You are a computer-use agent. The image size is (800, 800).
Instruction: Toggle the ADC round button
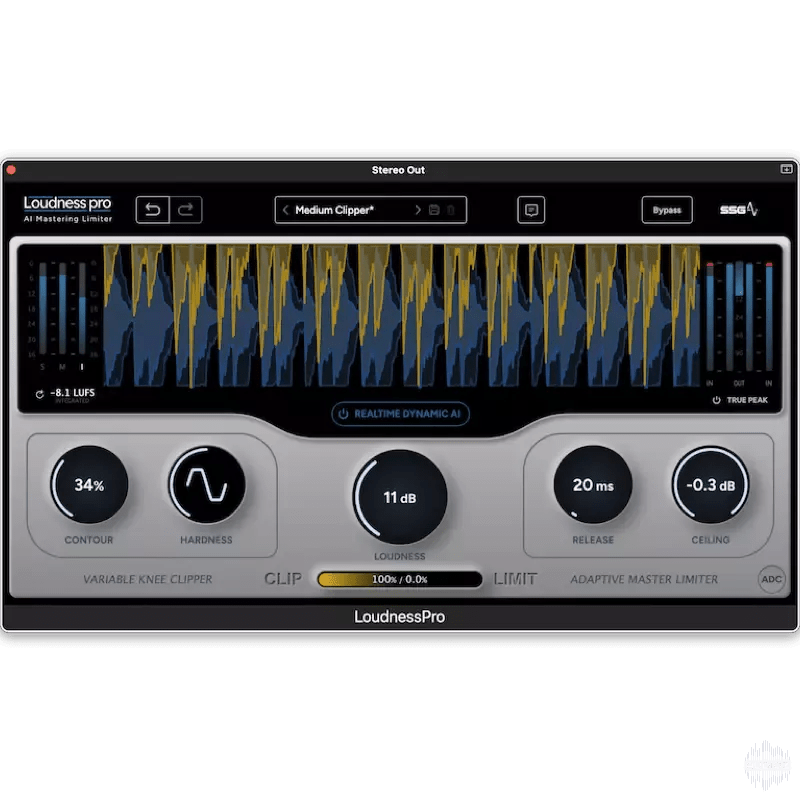[771, 579]
